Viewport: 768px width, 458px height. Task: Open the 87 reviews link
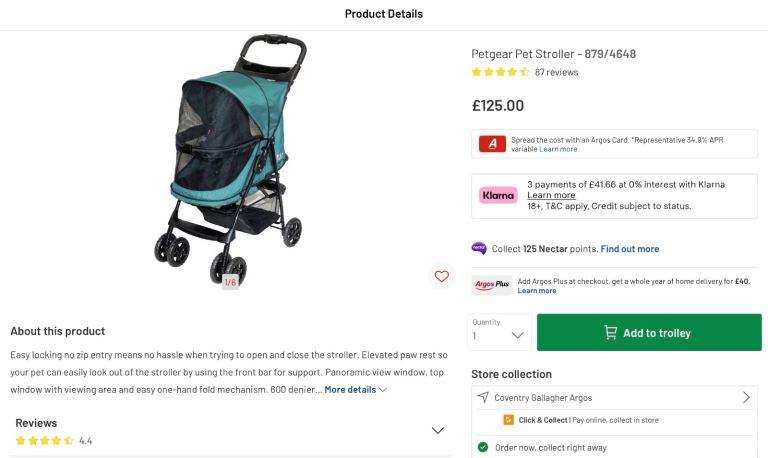556,72
